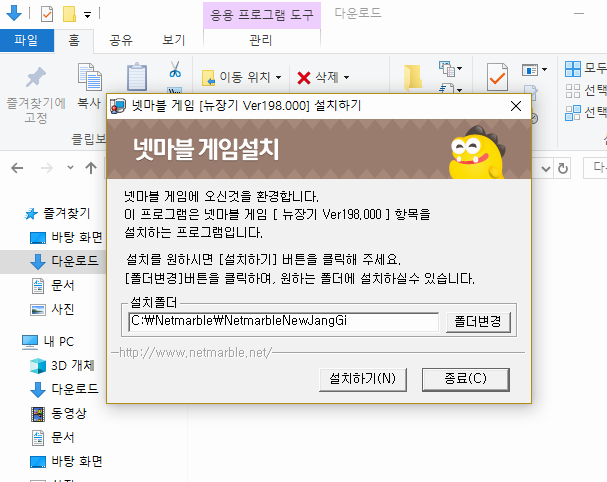This screenshot has width=607, height=482.
Task: Switch to the 공유 ribbon tab
Action: [120, 40]
